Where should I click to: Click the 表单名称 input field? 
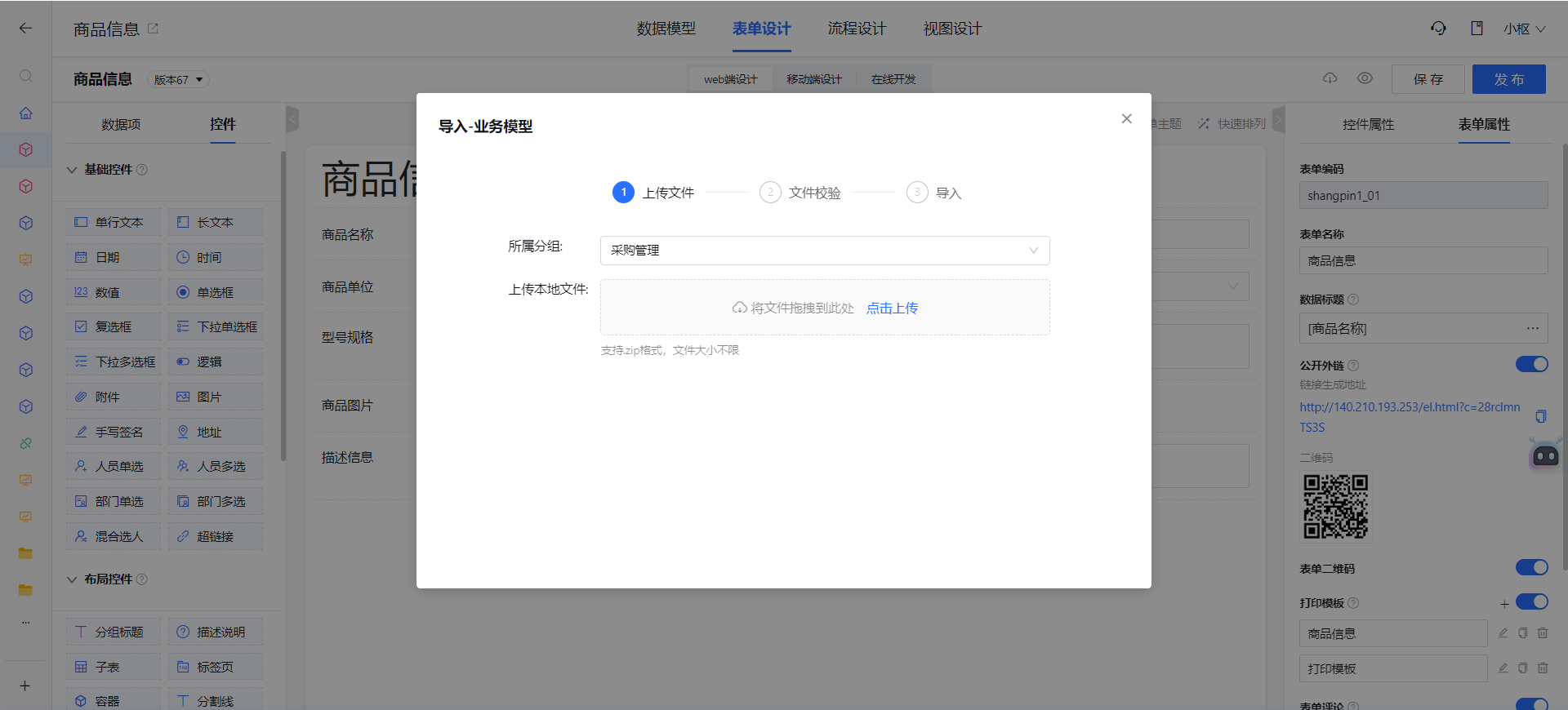[x=1423, y=260]
